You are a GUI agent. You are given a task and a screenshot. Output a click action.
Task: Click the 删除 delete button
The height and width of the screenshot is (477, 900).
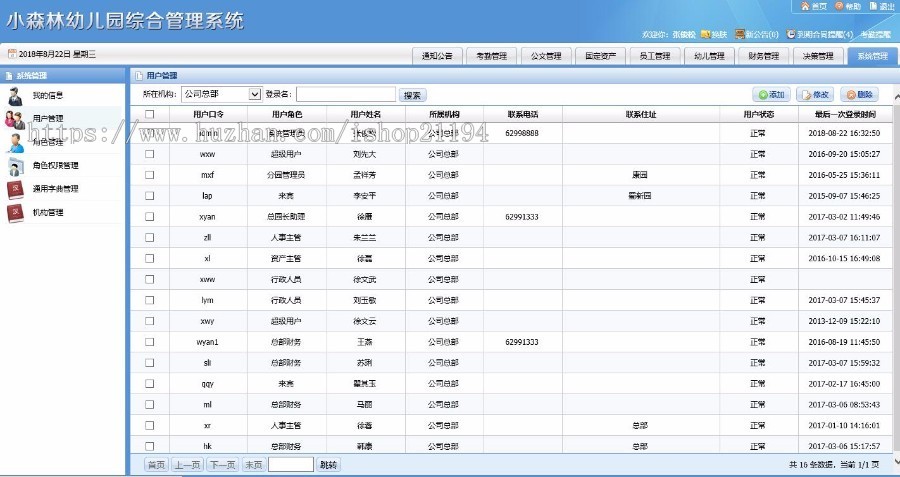coord(859,95)
